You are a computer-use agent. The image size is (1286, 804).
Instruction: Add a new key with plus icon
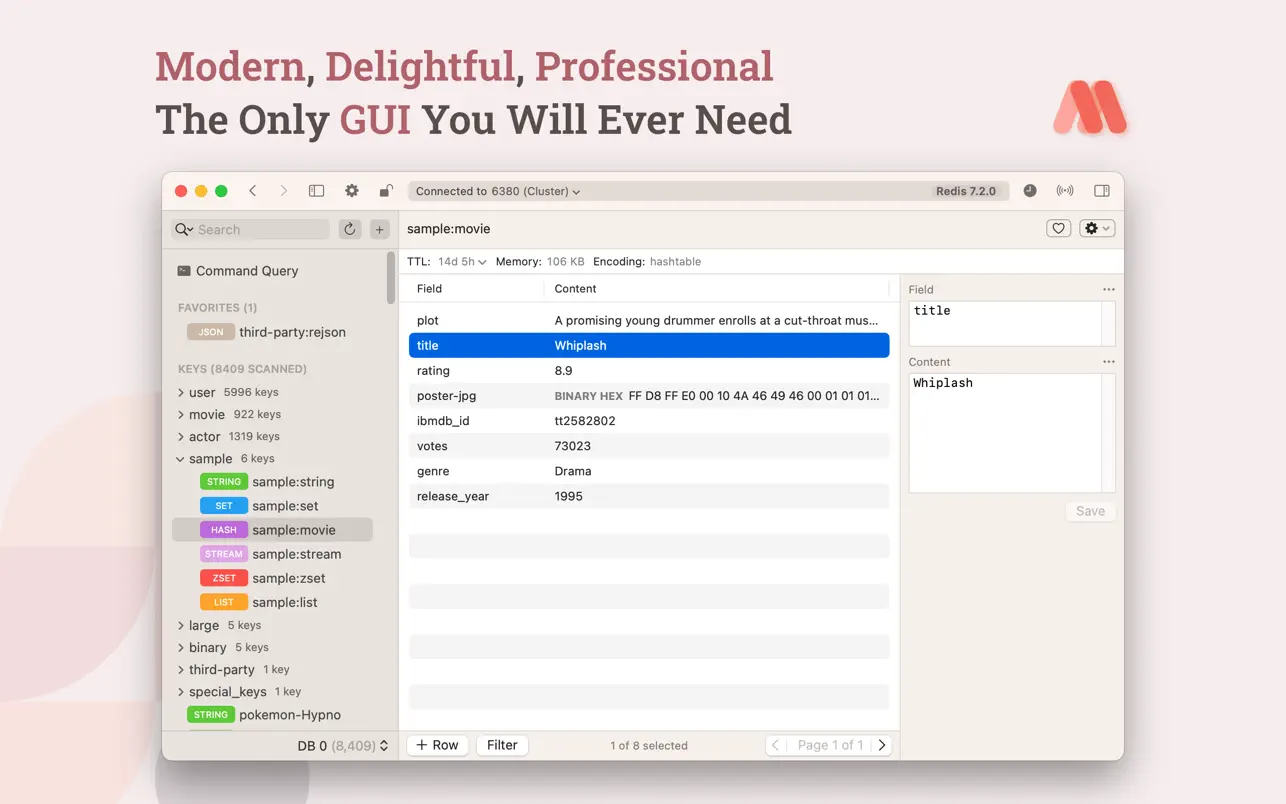(x=380, y=230)
